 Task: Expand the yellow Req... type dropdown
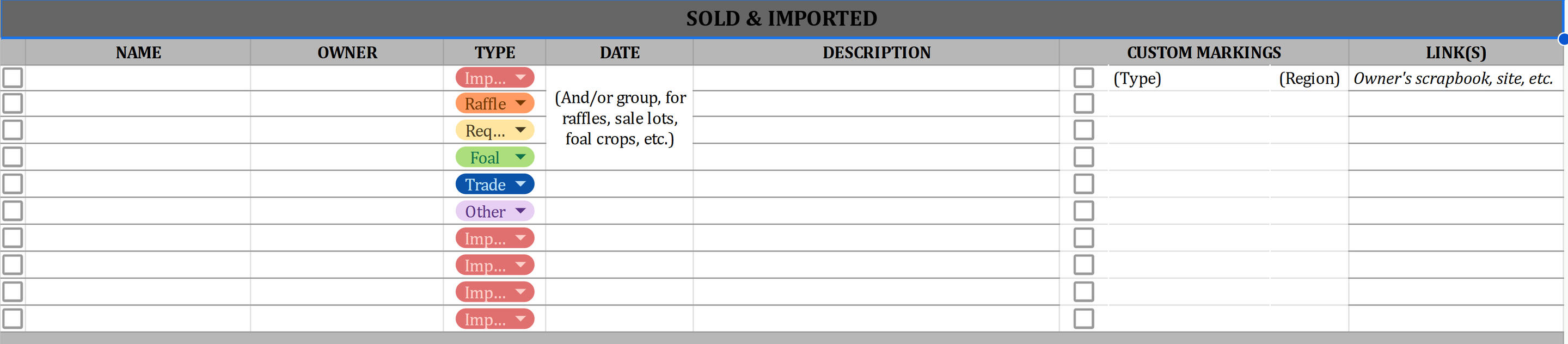520,130
